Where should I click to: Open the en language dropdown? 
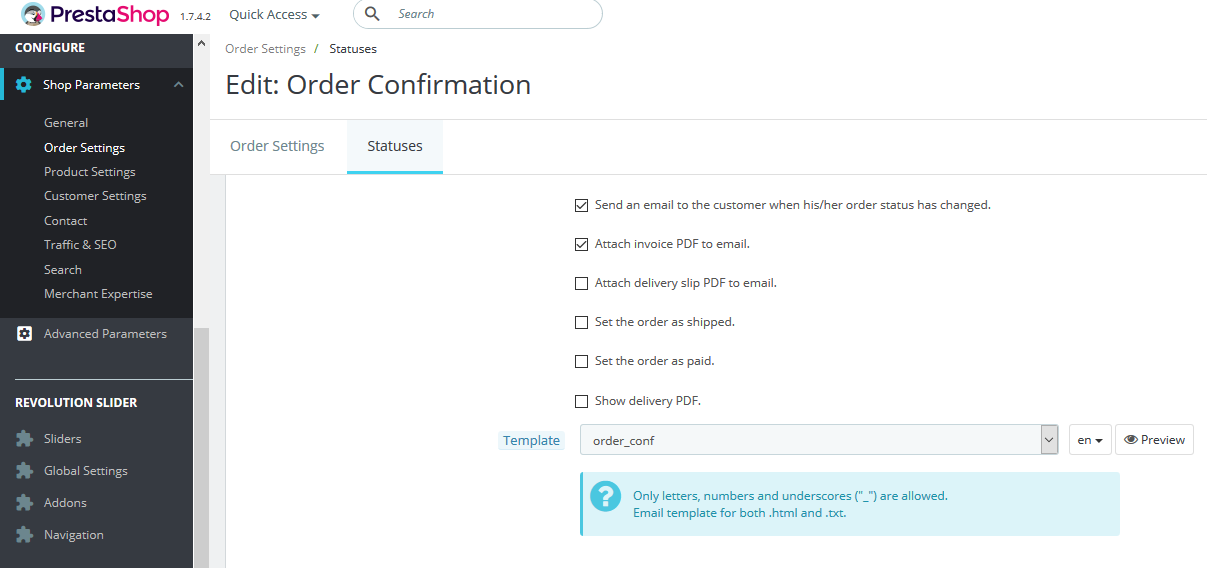[1090, 440]
